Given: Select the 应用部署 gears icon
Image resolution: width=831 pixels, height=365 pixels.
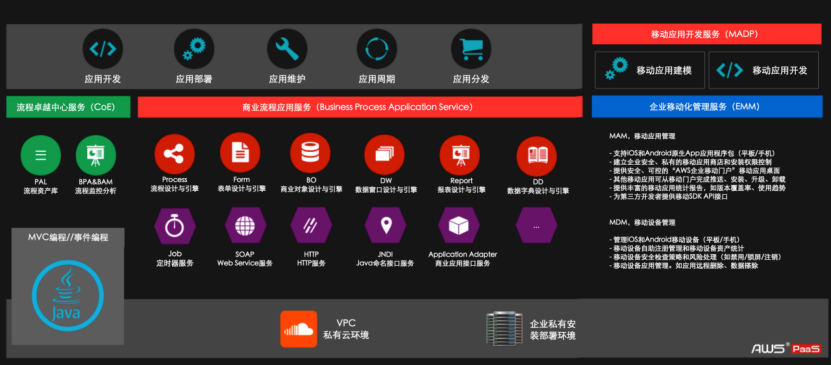Looking at the screenshot, I should pos(194,49).
